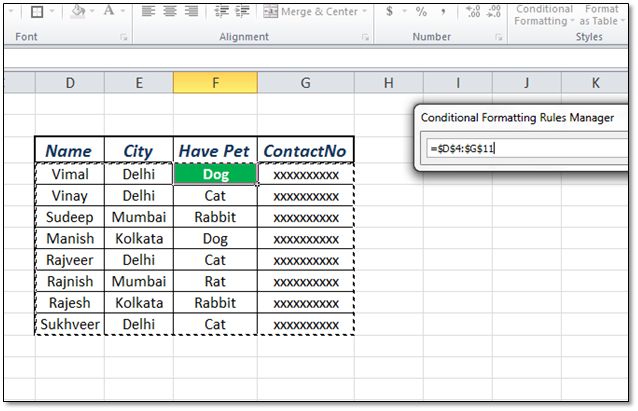The width and height of the screenshot is (638, 411).
Task: Open the Font group dialog launcher
Action: click(x=124, y=37)
